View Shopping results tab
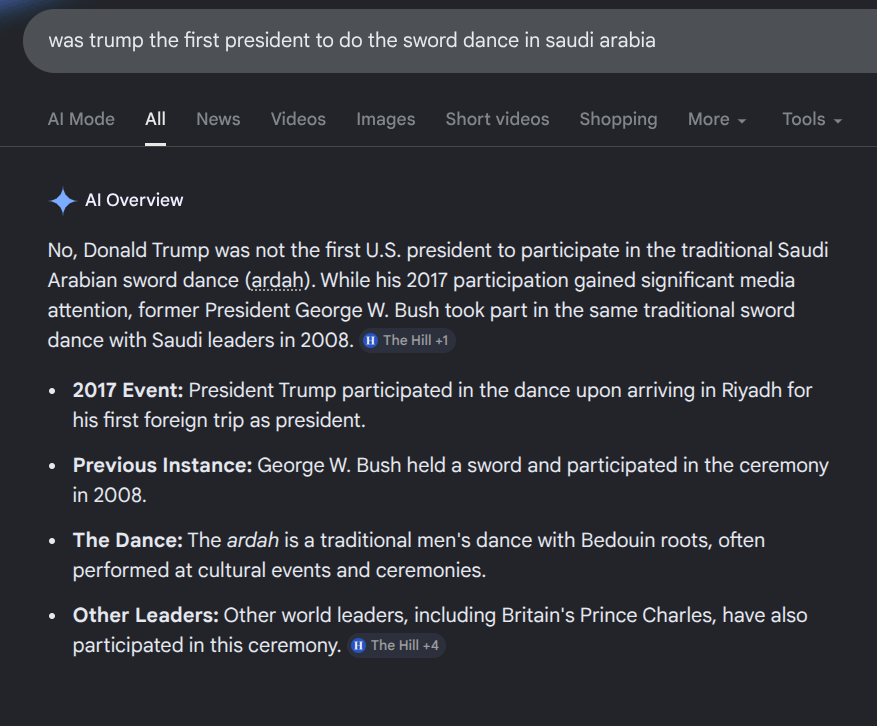This screenshot has width=877, height=726. (x=618, y=119)
